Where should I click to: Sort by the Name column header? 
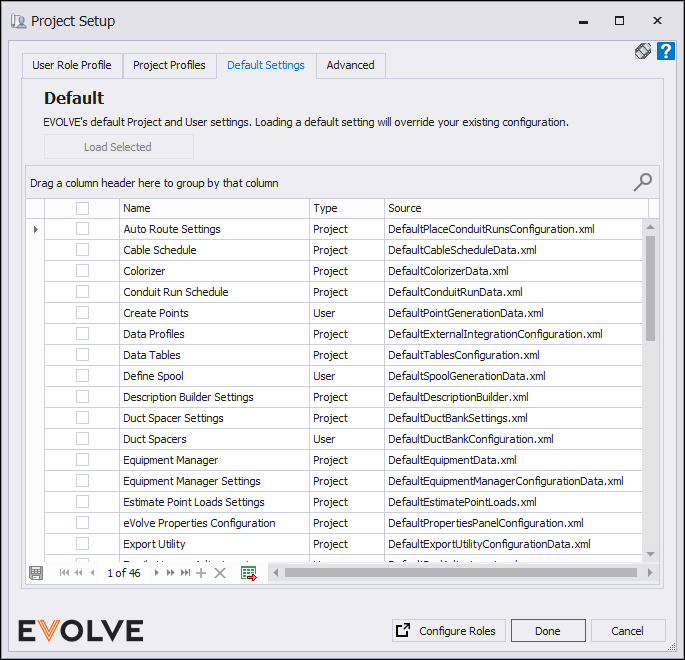pos(214,208)
